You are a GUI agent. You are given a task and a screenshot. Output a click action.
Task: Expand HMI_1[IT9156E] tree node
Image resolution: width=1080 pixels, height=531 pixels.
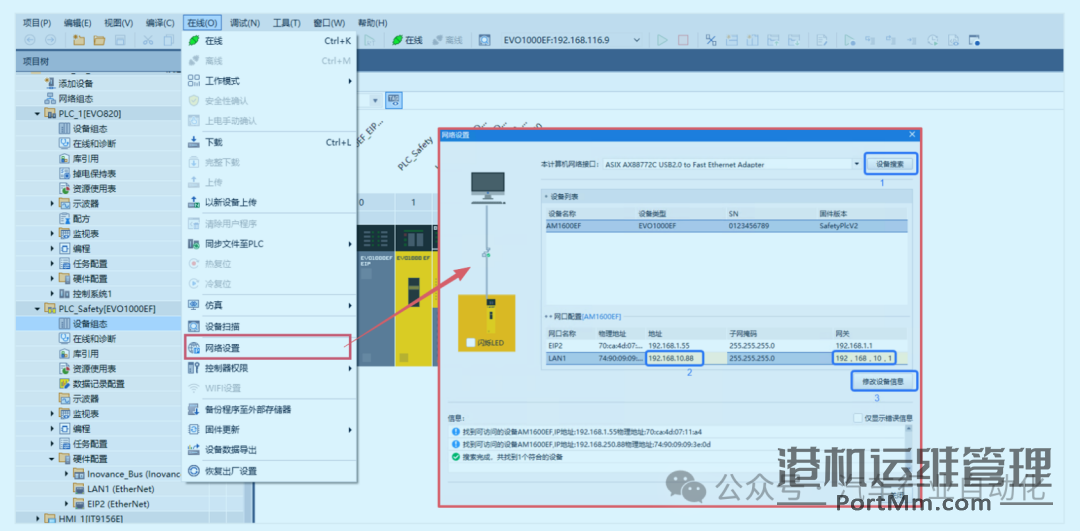[x=37, y=518]
